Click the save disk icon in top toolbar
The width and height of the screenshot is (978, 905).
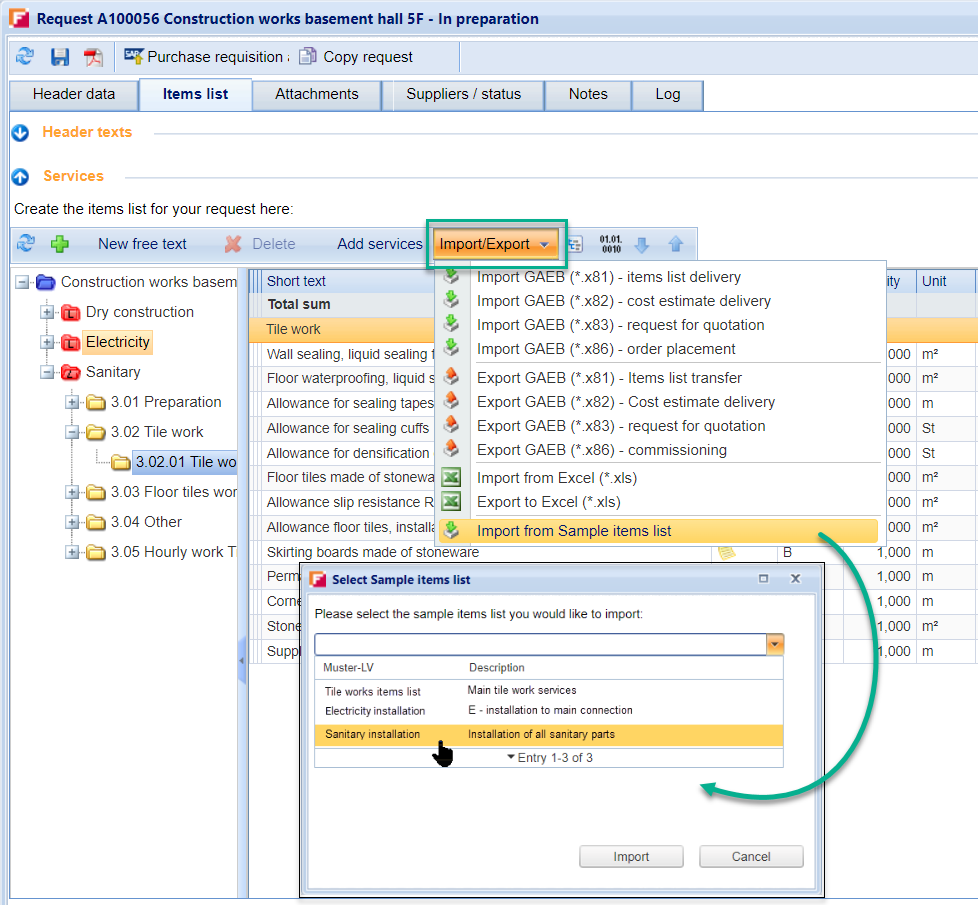click(x=60, y=57)
